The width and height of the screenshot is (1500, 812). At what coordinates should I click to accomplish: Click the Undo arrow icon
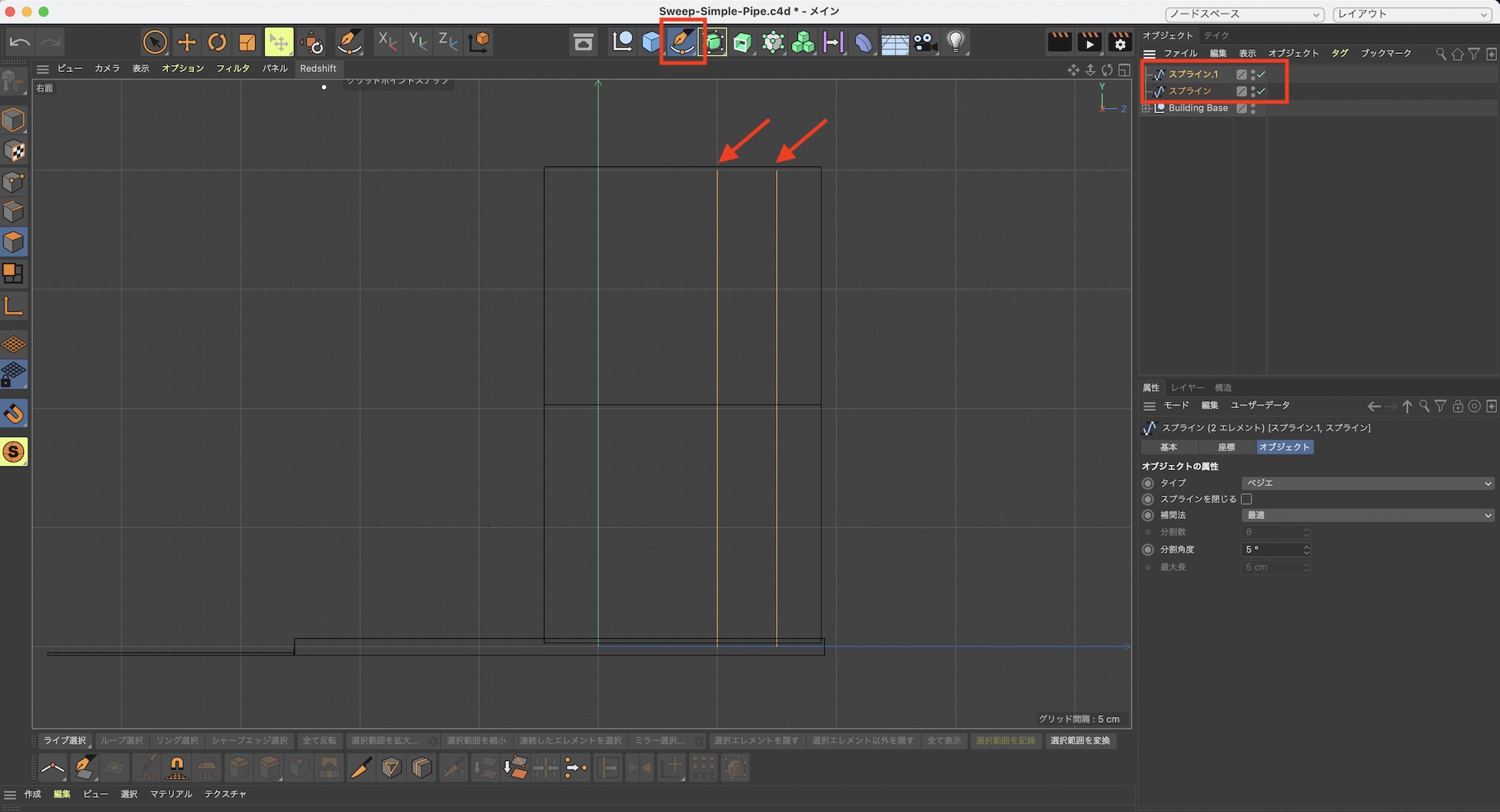[19, 42]
